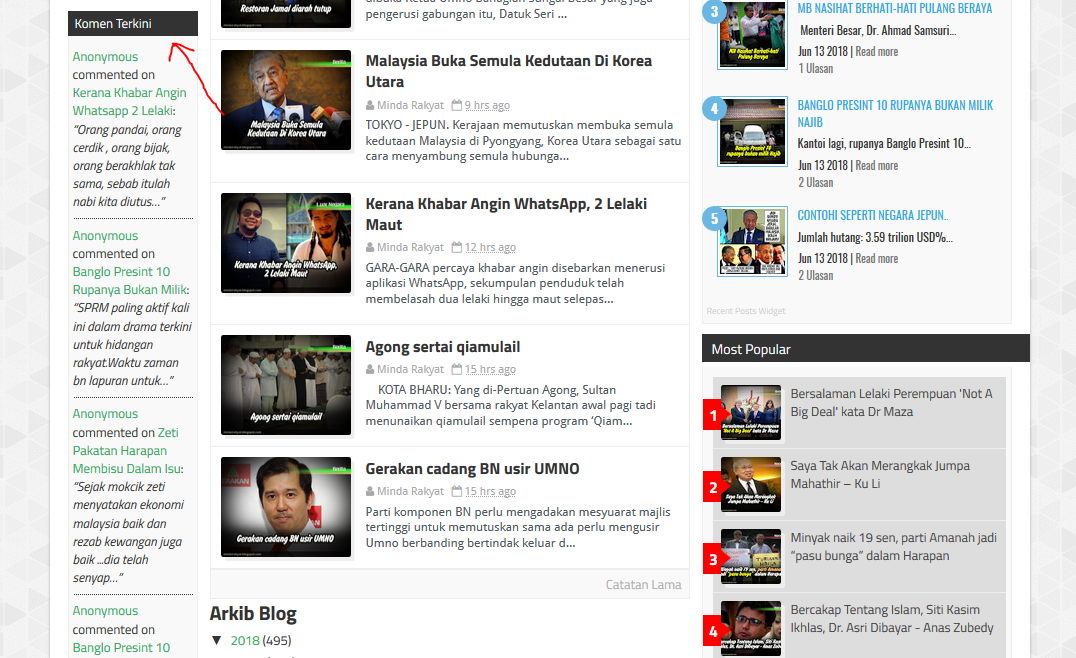
Task: Click the 9 hrs ago timestamp
Action: click(x=487, y=105)
